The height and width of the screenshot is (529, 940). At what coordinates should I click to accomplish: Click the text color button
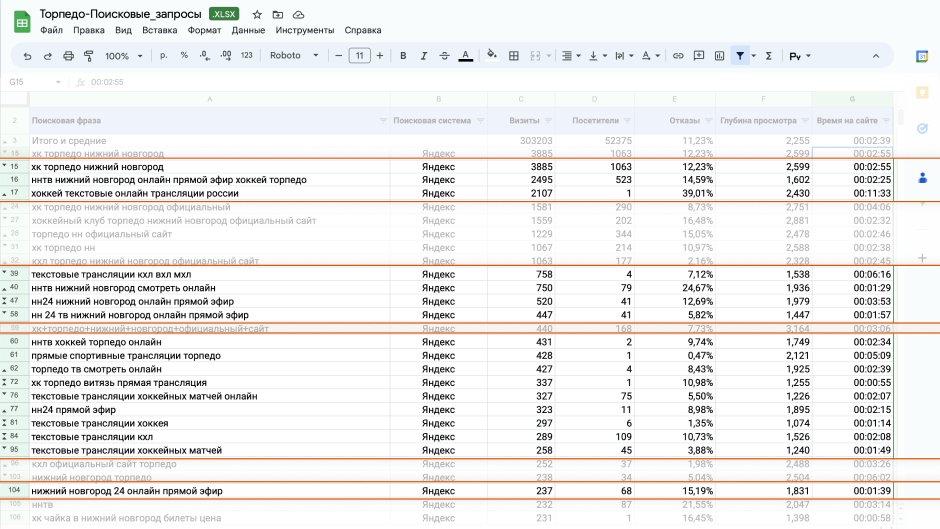click(465, 56)
